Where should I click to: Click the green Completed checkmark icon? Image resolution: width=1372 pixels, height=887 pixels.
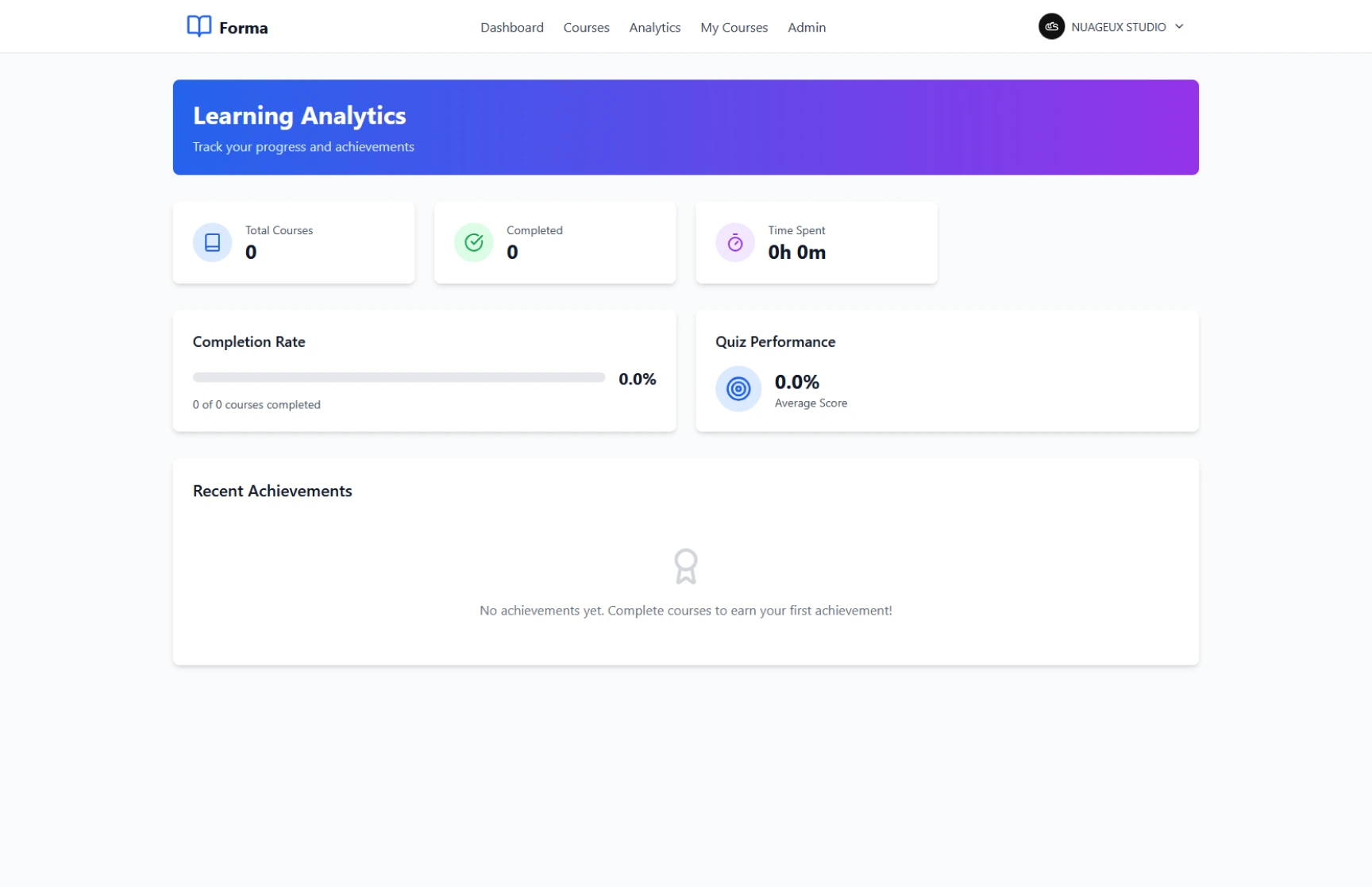pos(473,242)
